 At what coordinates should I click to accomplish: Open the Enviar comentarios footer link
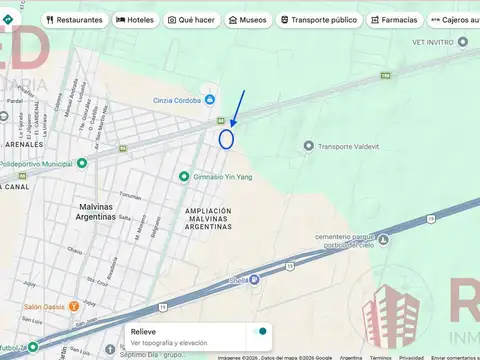[x=455, y=358]
